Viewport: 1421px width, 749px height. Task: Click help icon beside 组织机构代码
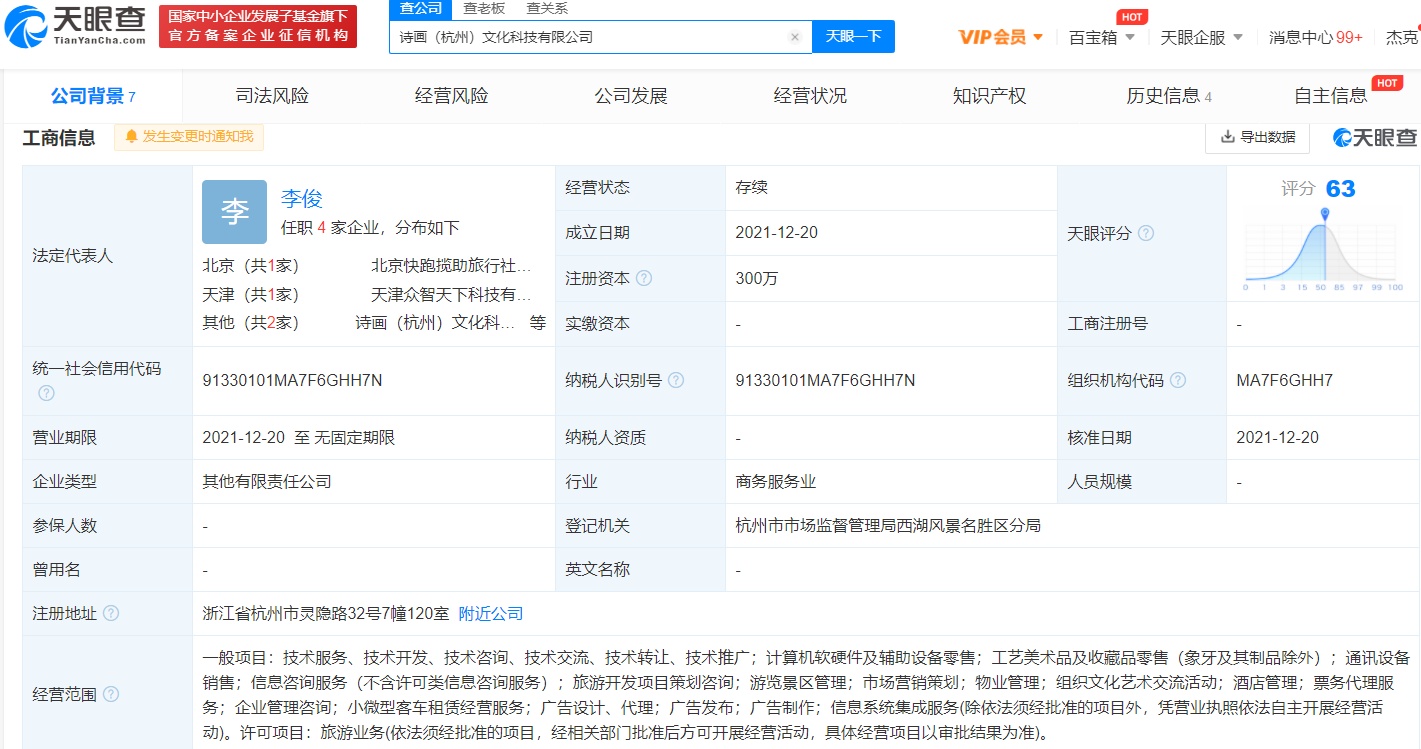pyautogui.click(x=1178, y=380)
